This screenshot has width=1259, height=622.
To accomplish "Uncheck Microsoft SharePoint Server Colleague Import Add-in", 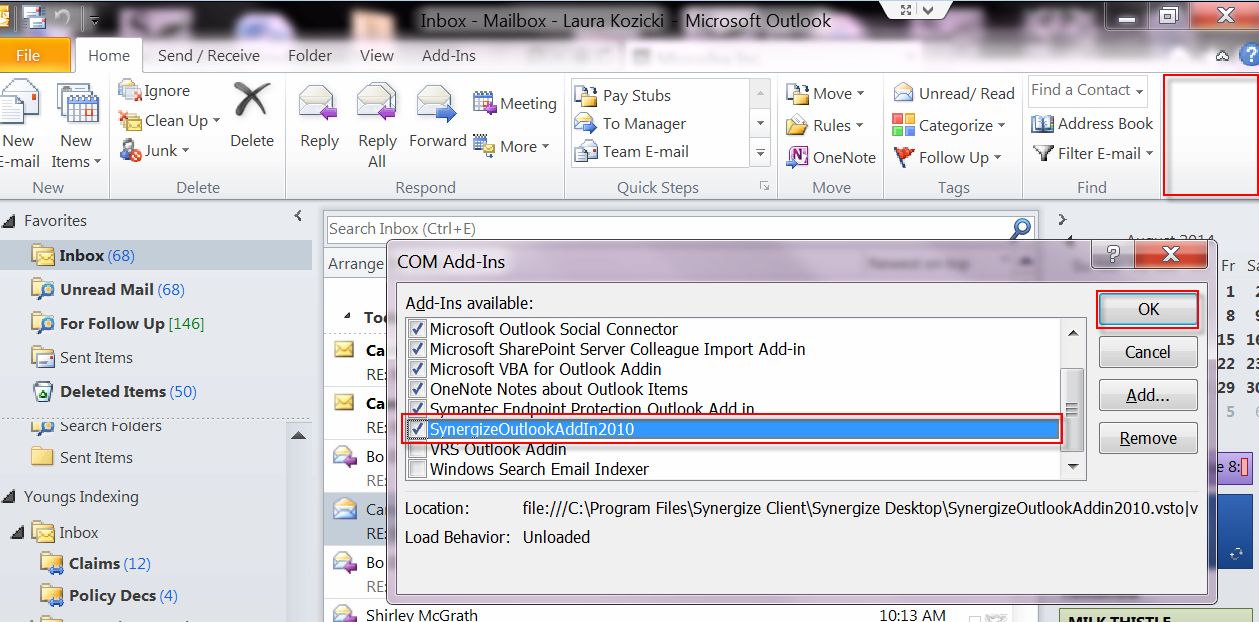I will click(417, 349).
